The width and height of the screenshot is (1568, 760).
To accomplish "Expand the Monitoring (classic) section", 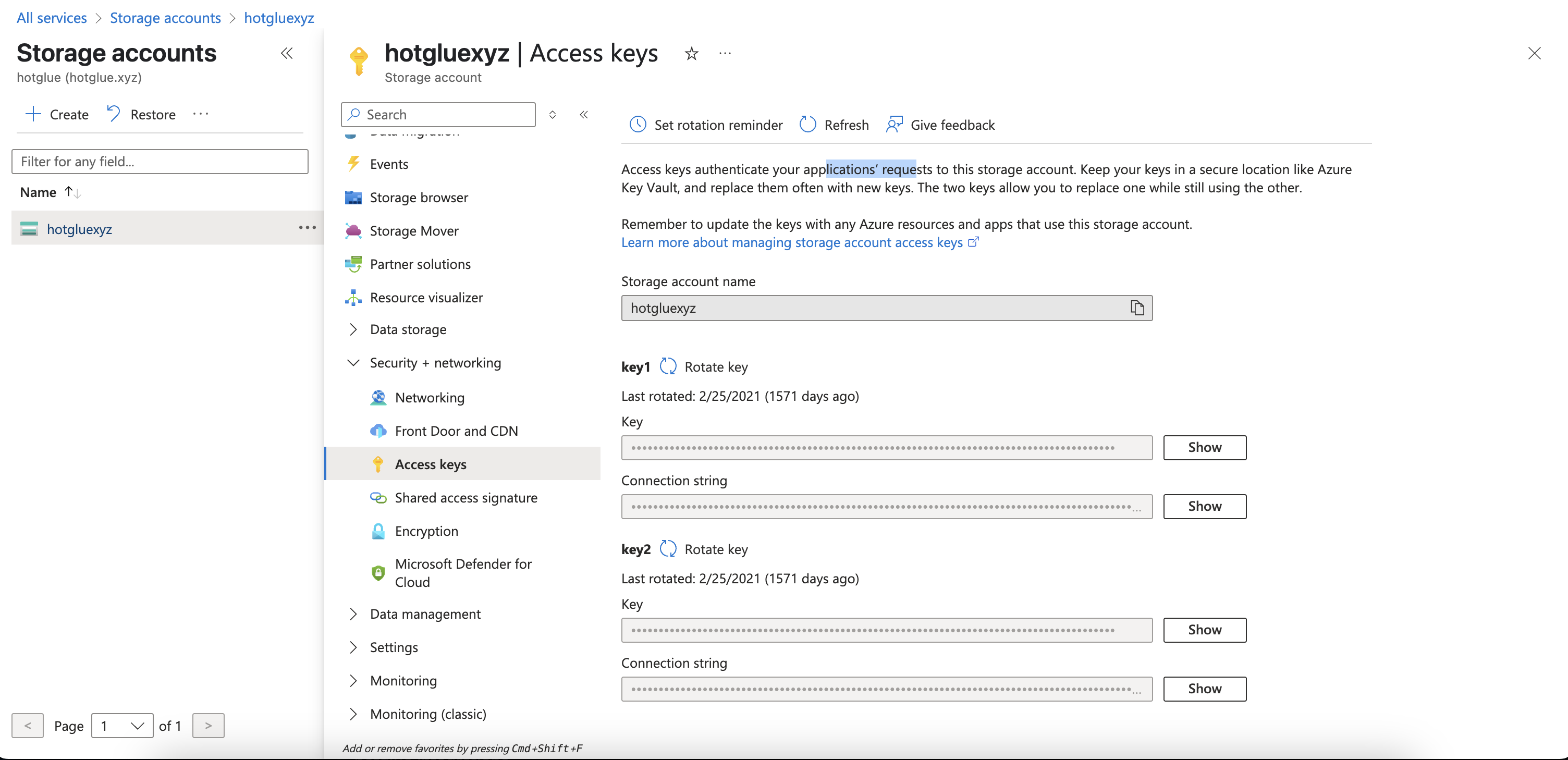I will [353, 714].
